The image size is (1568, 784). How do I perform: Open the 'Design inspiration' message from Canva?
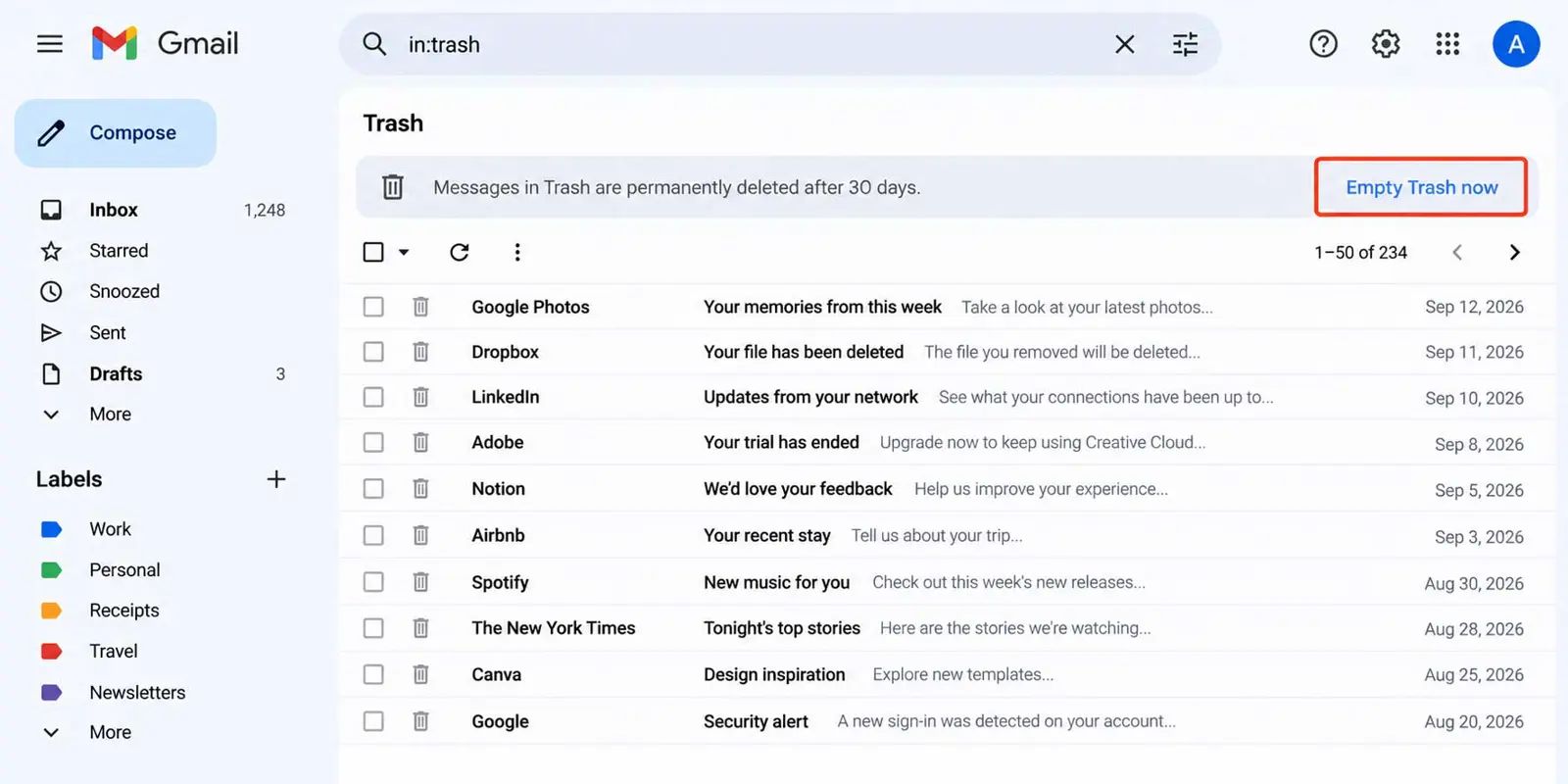[774, 674]
